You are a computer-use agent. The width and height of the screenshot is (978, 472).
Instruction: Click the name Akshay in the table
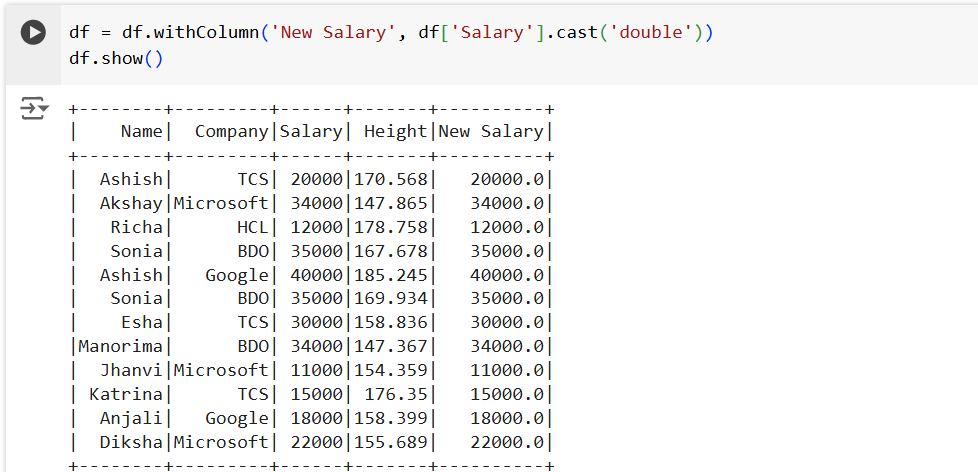131,203
